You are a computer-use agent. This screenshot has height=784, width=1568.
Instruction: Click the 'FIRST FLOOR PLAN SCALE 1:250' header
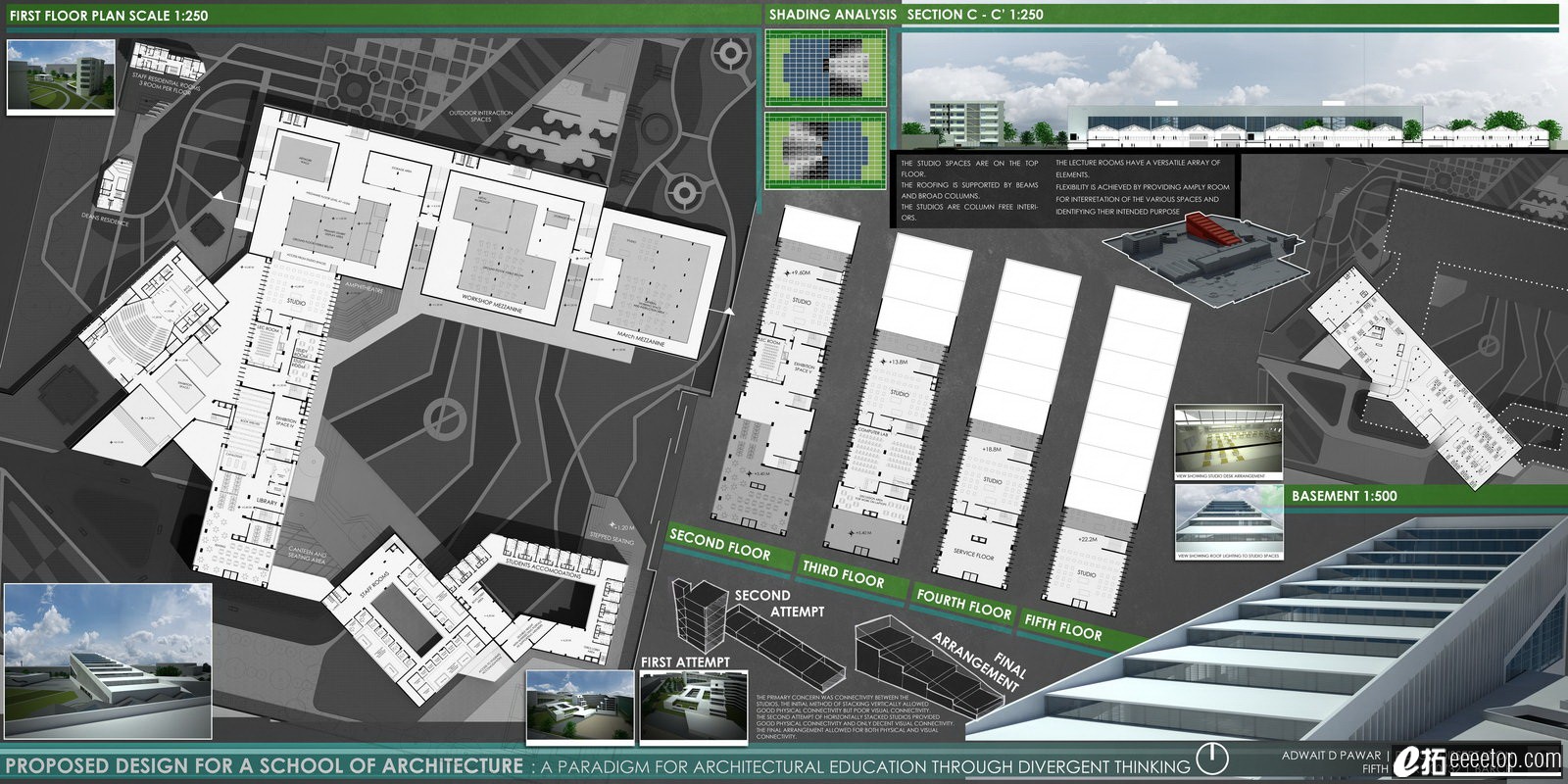pyautogui.click(x=109, y=15)
